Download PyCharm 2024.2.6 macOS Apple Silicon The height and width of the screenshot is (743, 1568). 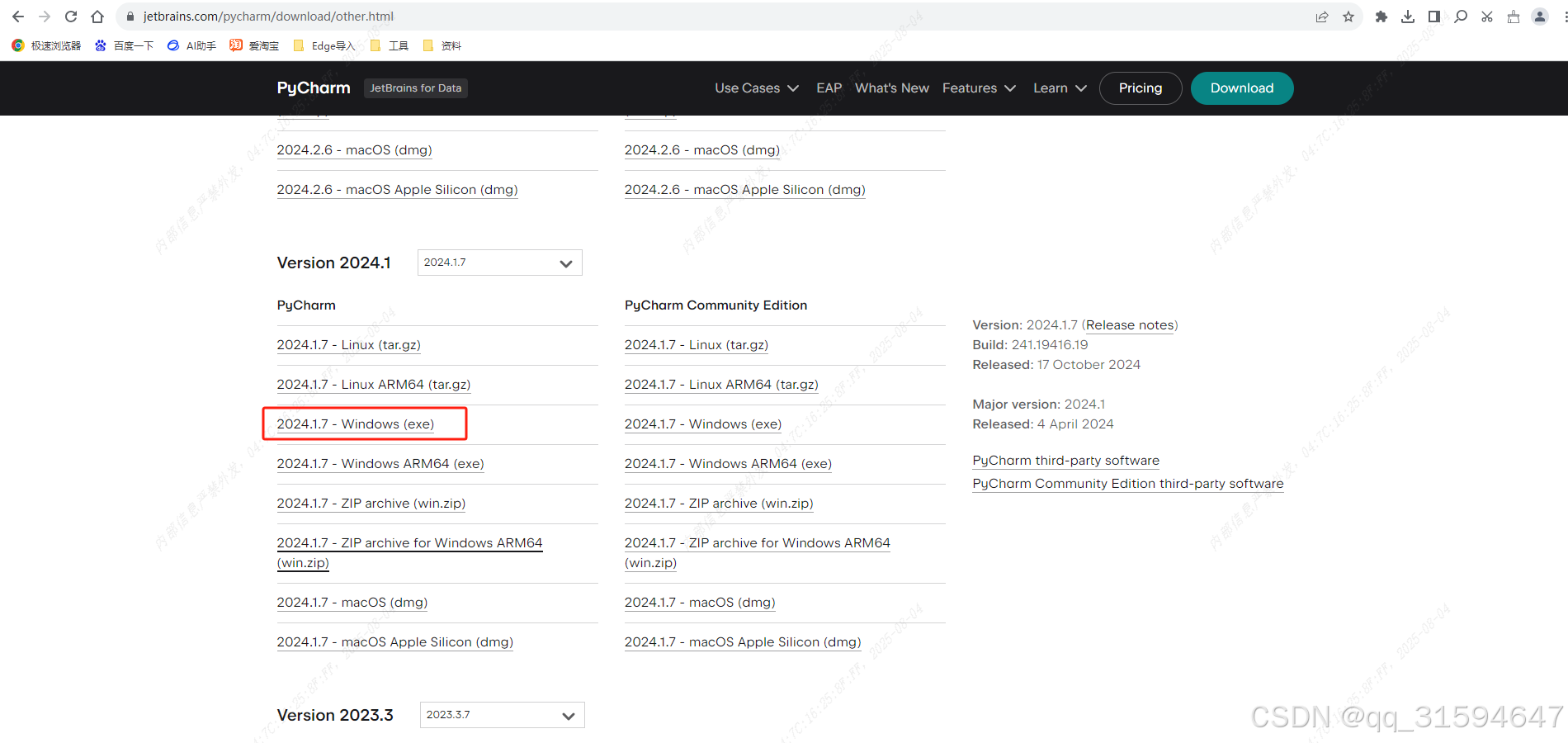(397, 190)
